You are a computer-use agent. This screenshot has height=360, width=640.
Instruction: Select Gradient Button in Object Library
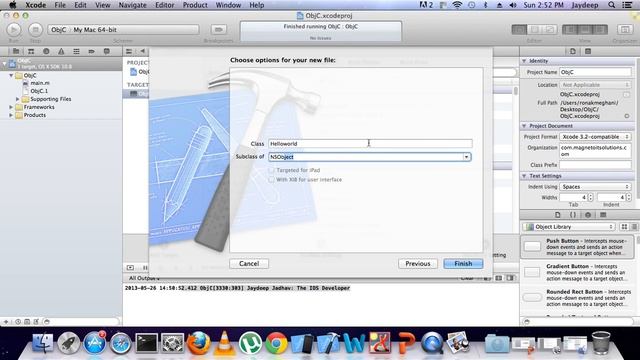point(577,272)
